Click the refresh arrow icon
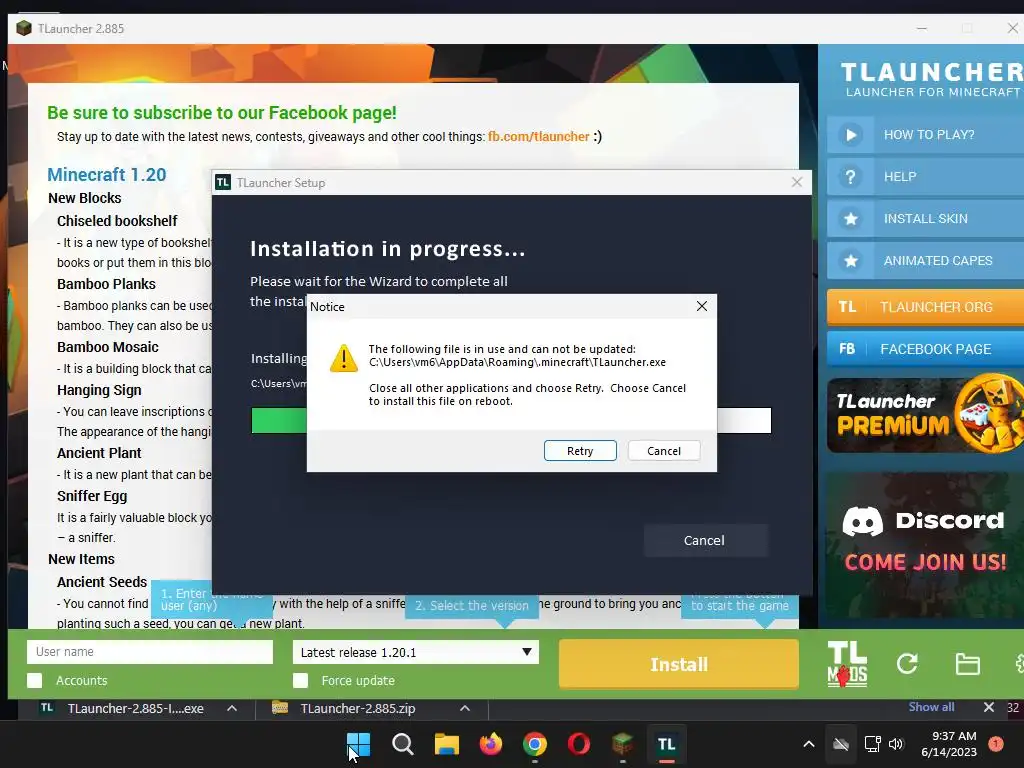The height and width of the screenshot is (768, 1024). [907, 664]
